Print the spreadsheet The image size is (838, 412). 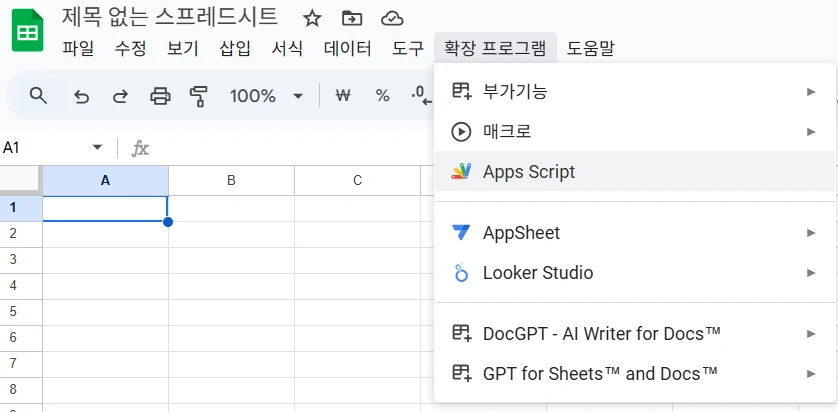(x=160, y=96)
